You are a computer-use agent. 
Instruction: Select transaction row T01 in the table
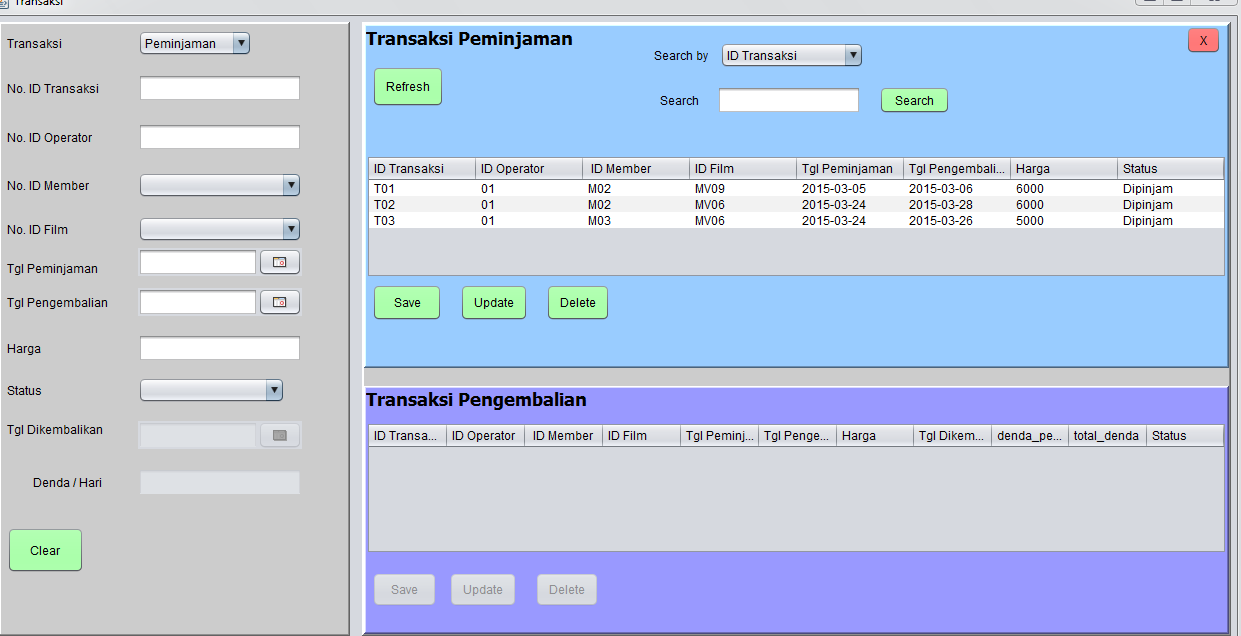pos(600,188)
